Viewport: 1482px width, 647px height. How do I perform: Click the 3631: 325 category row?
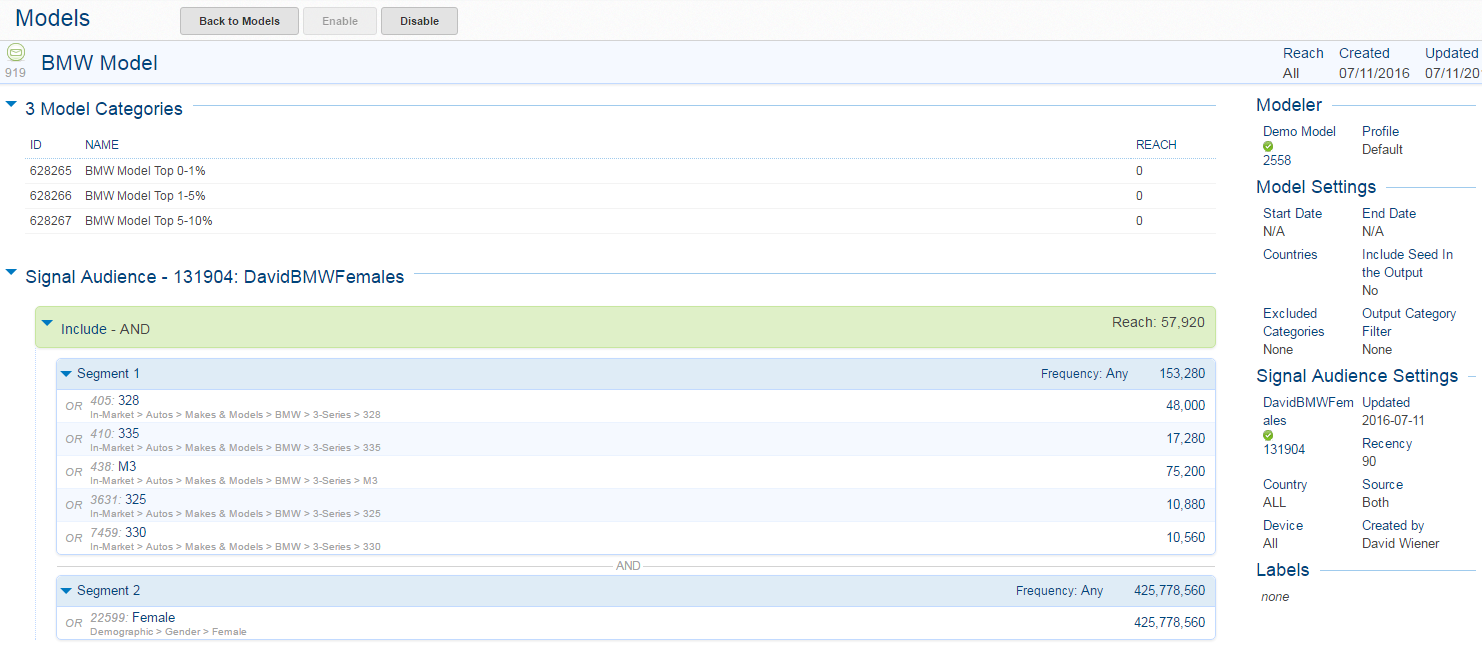[x=636, y=505]
